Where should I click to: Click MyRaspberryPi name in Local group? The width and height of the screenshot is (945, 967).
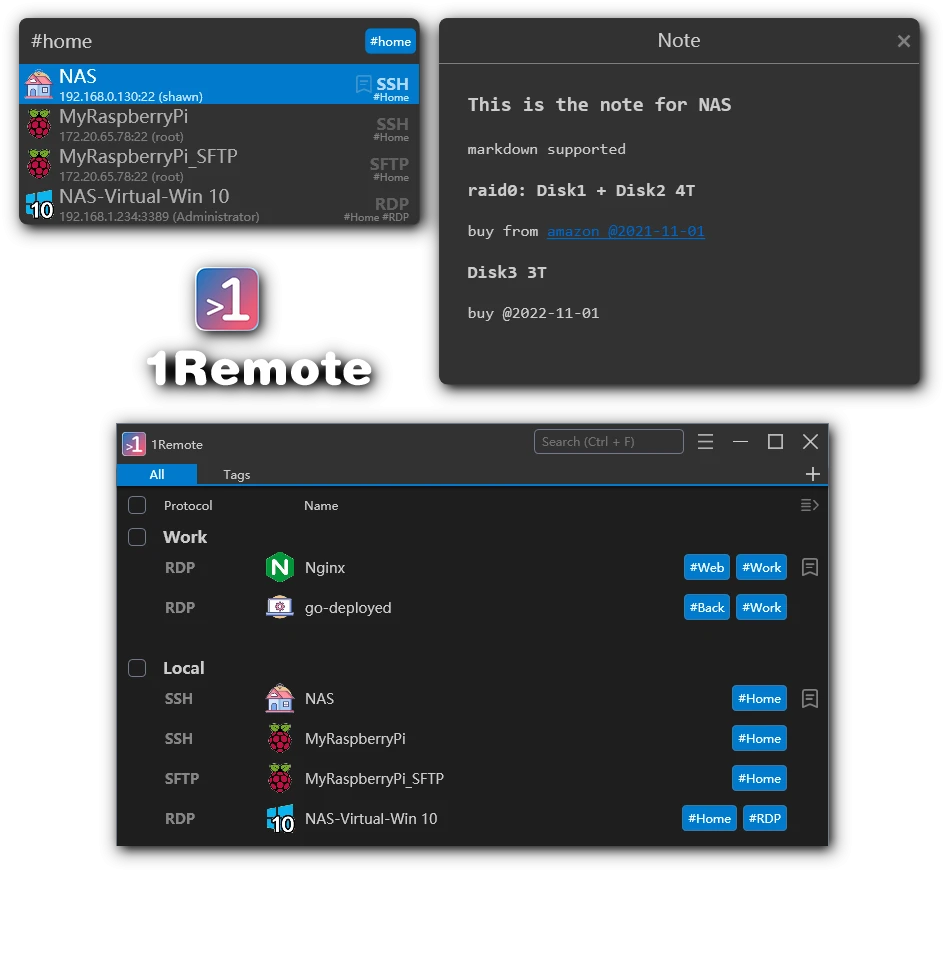[355, 739]
